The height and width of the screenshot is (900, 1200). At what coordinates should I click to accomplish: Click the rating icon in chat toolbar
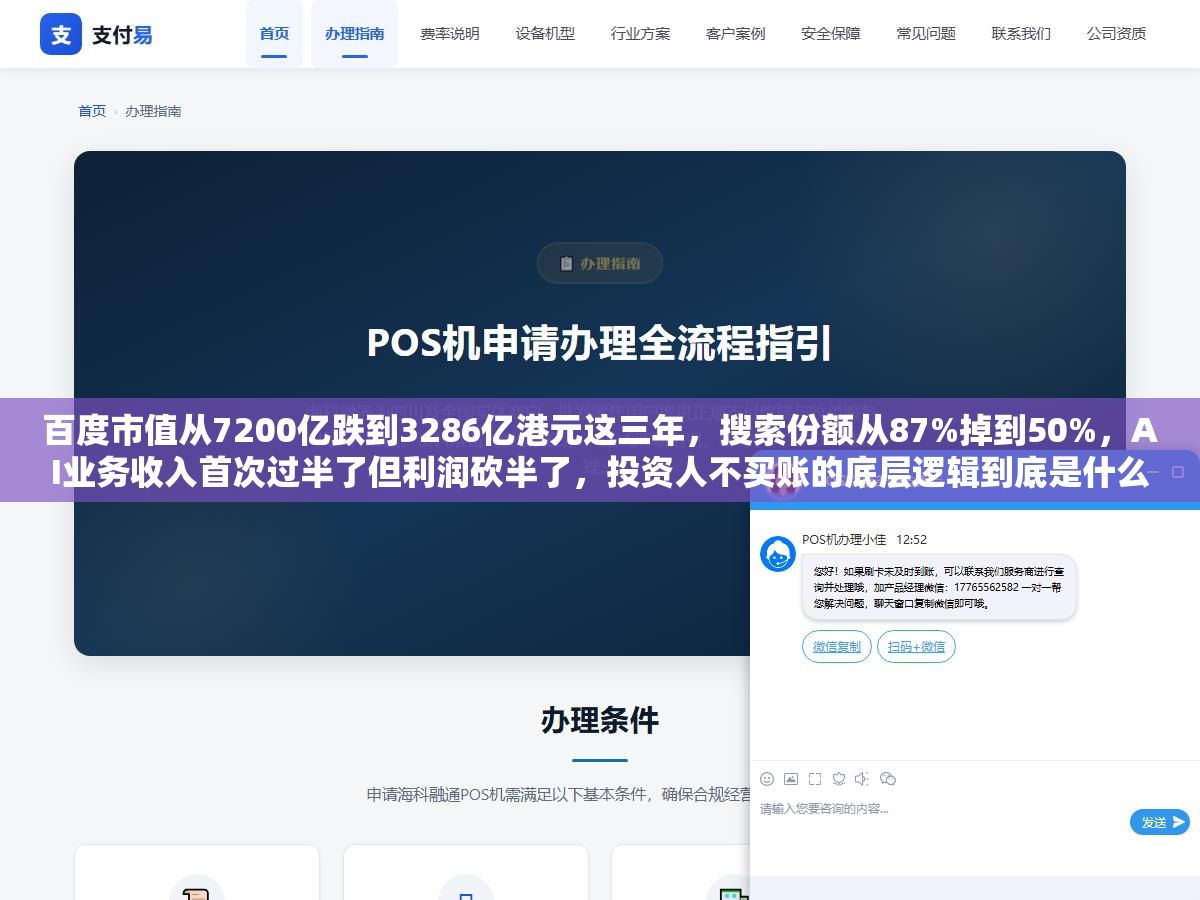[x=839, y=778]
